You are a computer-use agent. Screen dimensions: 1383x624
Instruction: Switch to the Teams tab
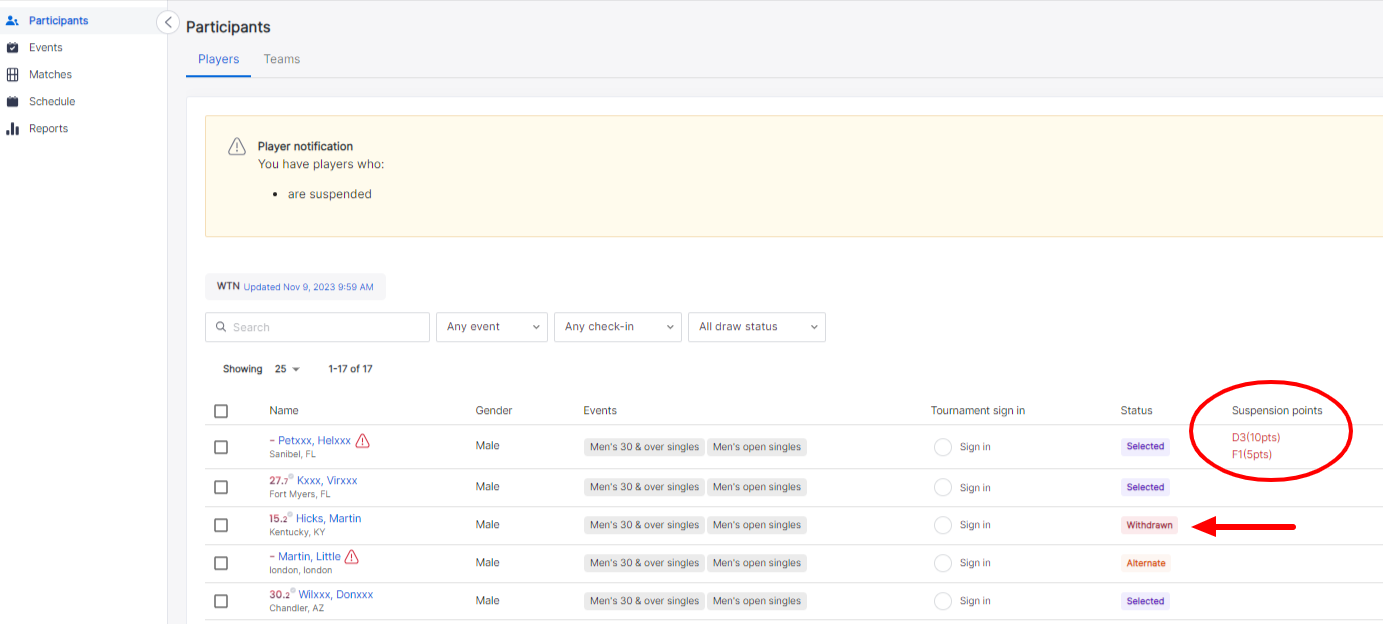point(281,59)
